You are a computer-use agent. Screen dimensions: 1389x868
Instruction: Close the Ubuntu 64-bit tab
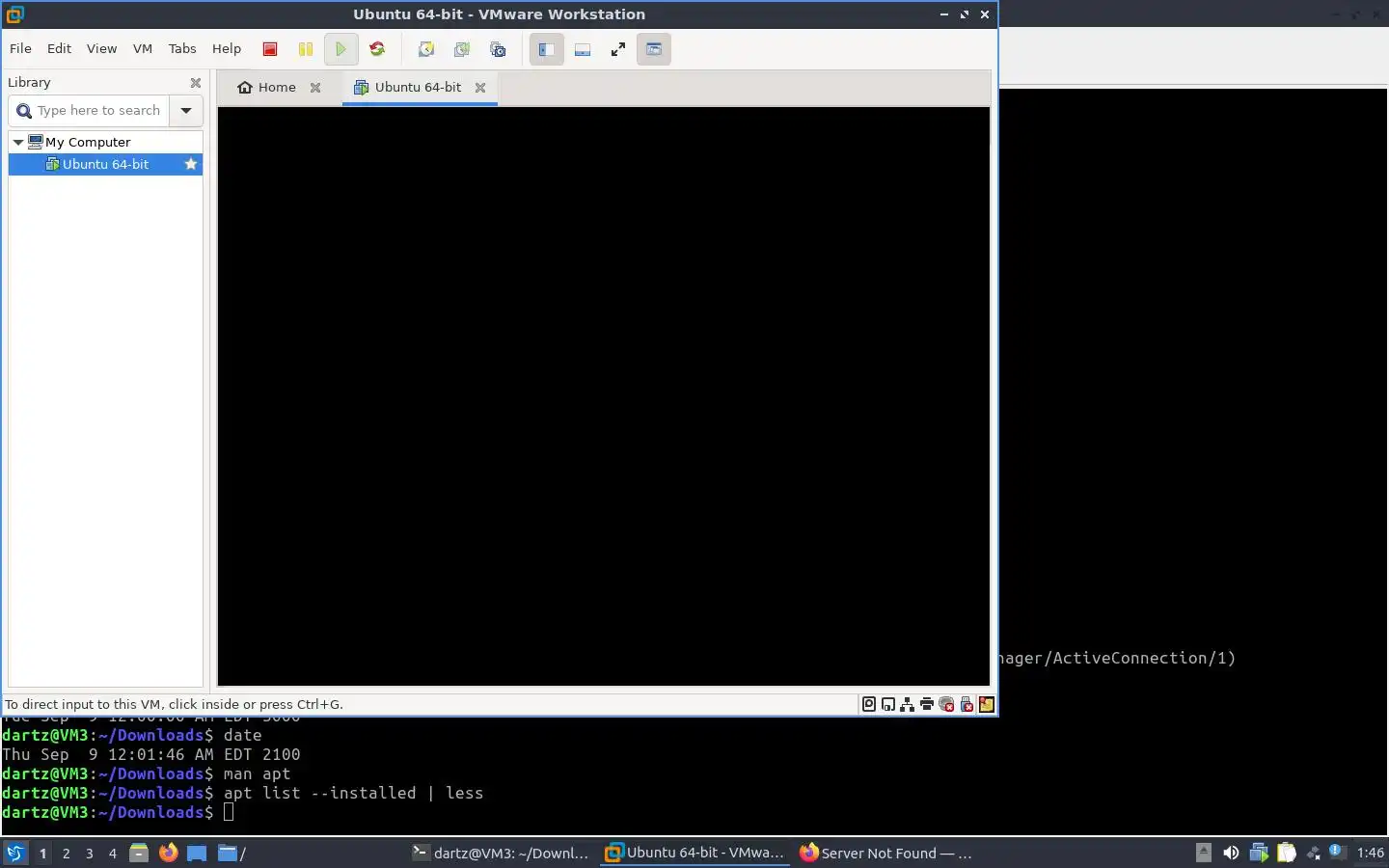point(480,87)
